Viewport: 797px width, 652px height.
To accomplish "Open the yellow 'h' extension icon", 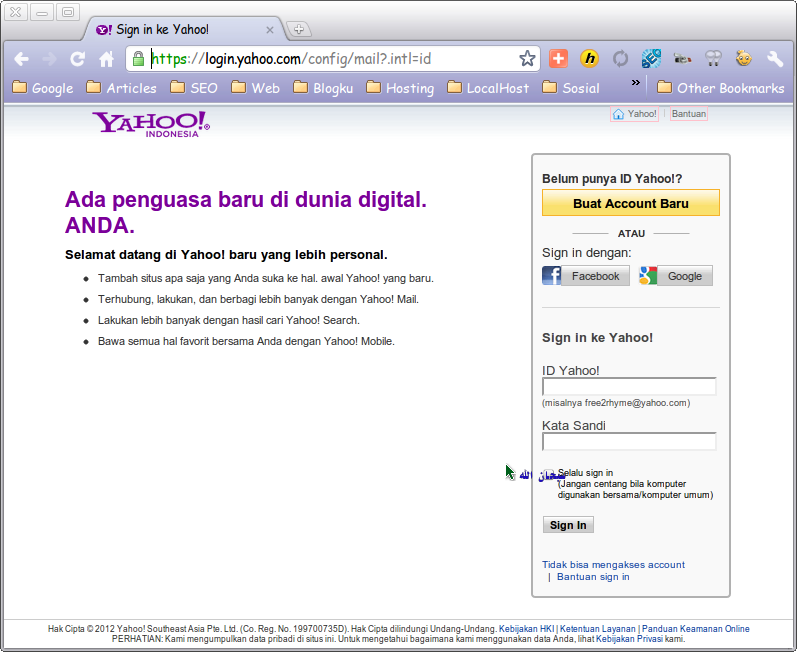I will [589, 59].
